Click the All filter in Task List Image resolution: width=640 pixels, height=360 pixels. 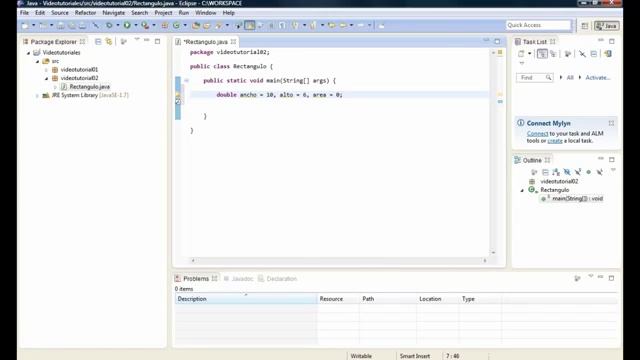pos(570,78)
